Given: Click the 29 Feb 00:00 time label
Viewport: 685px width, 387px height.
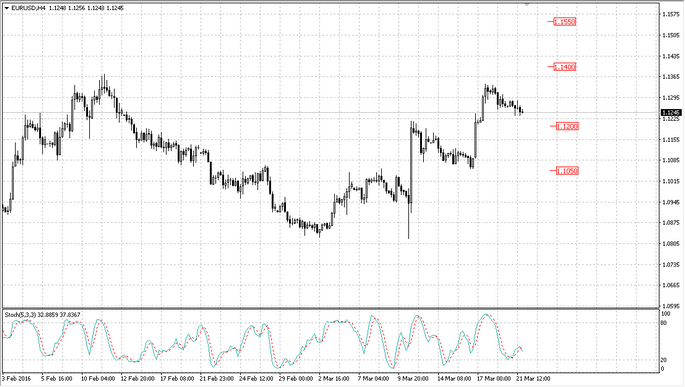Looking at the screenshot, I should [296, 378].
